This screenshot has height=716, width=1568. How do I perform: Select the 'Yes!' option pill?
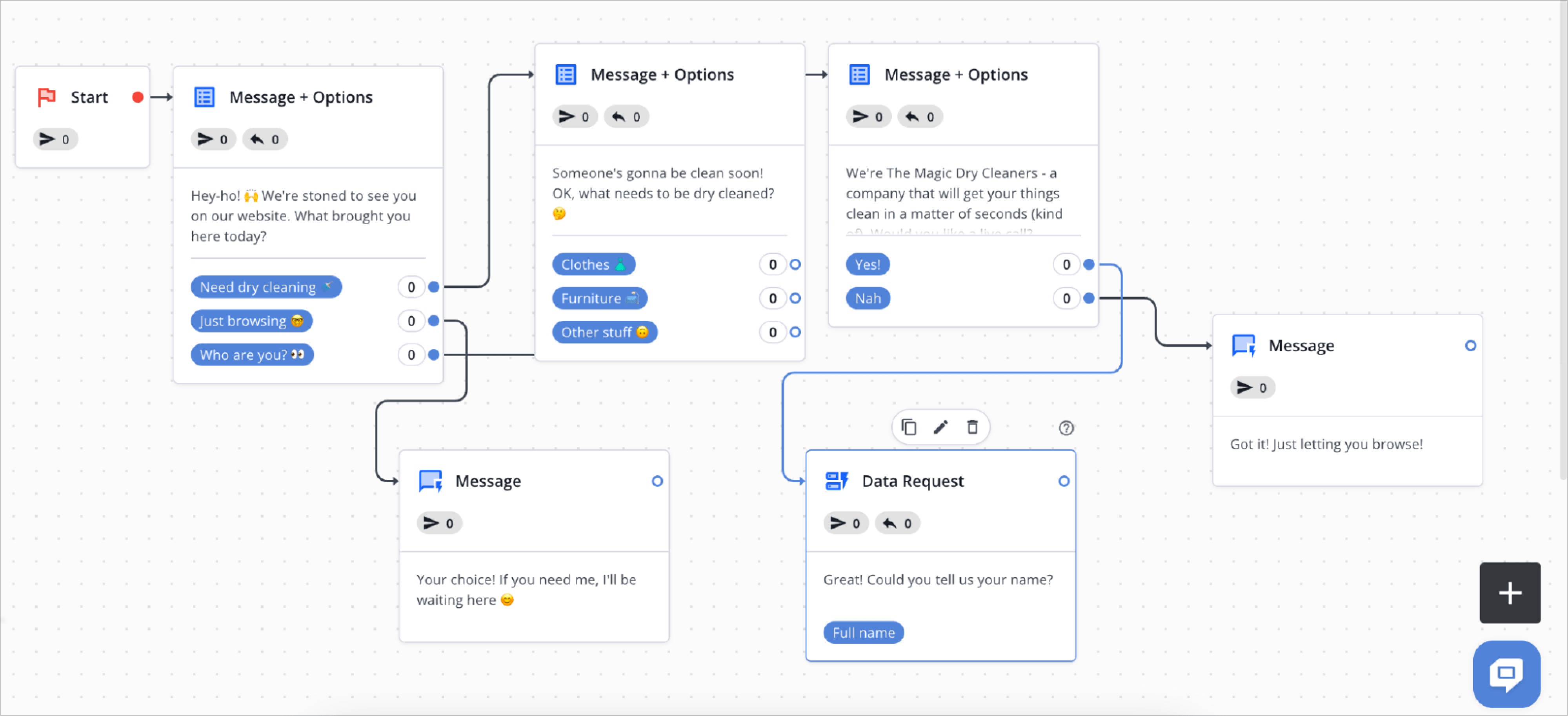(868, 264)
